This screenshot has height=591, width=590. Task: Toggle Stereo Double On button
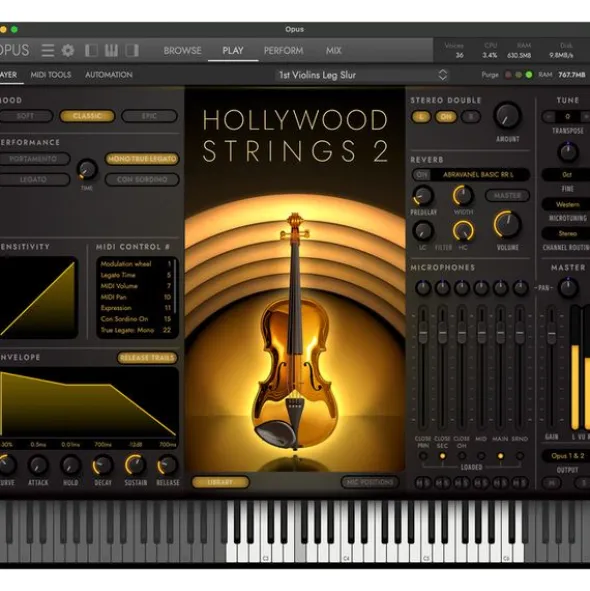pos(446,117)
